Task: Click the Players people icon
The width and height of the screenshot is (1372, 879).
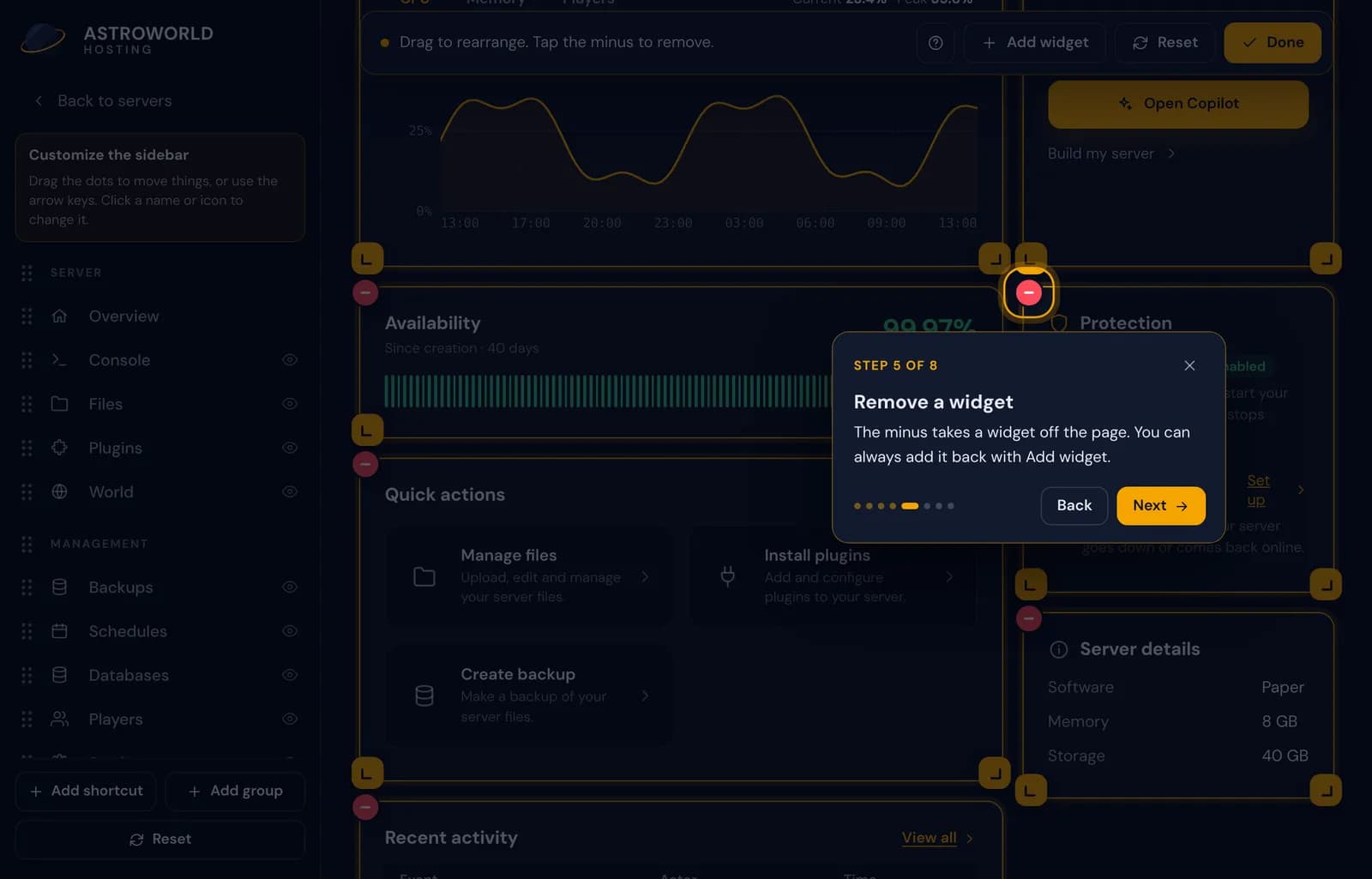Action: [59, 719]
